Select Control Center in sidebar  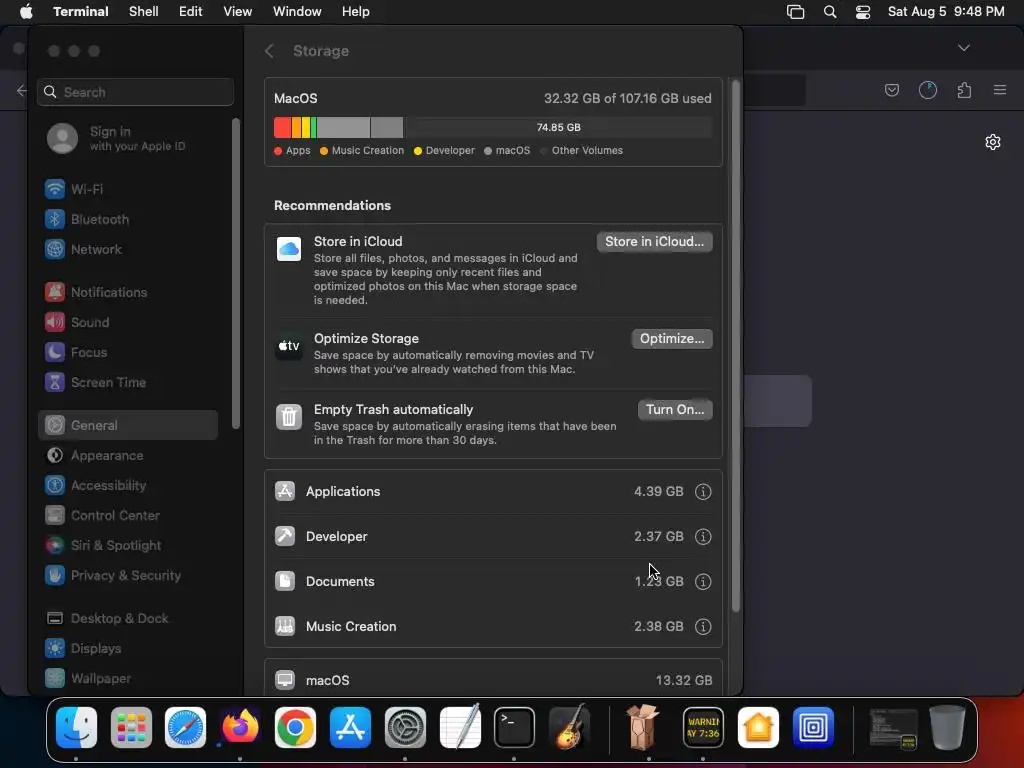tap(102, 516)
